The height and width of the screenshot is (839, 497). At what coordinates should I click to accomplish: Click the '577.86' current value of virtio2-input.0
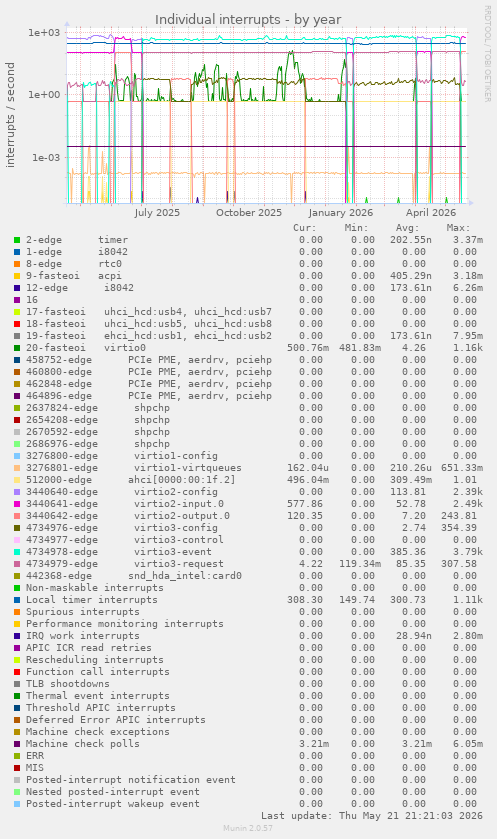[x=305, y=504]
